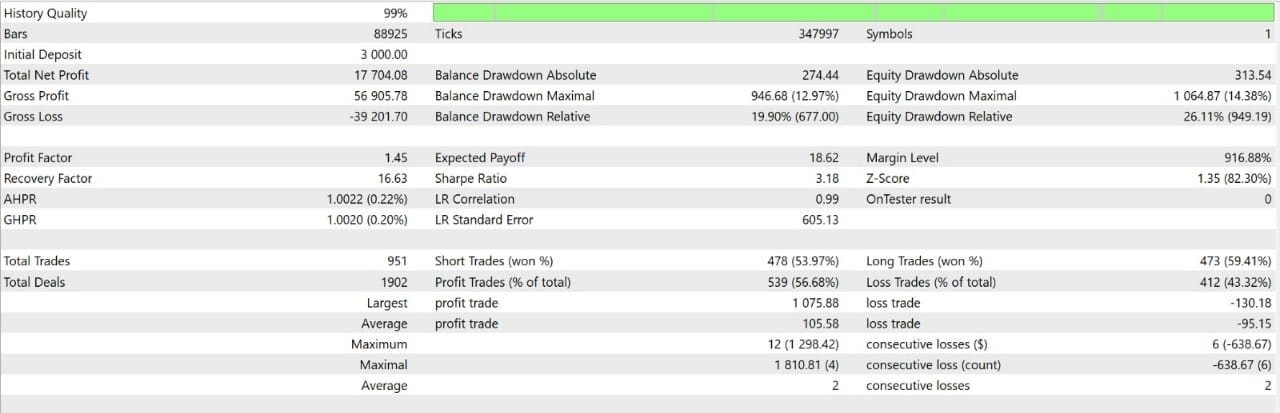Click the Total Trades value 951

(396, 261)
